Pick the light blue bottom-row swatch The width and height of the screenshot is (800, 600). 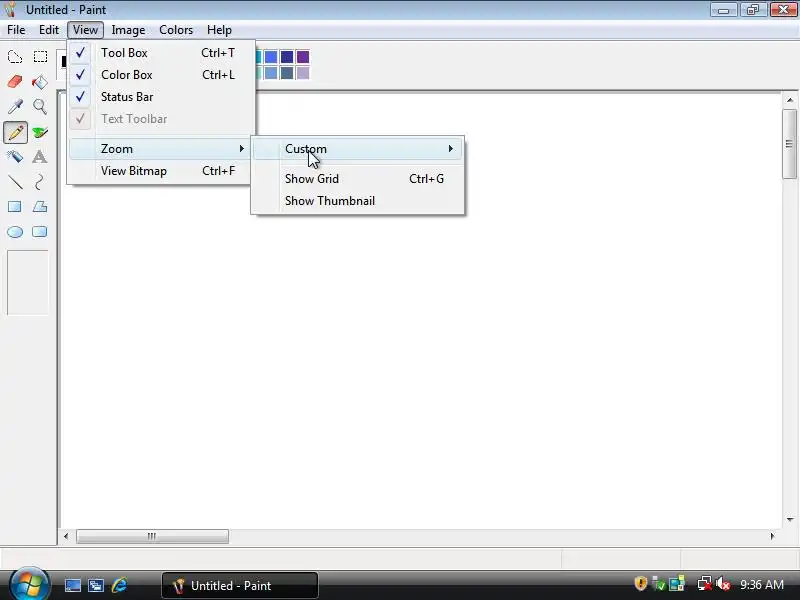[271, 73]
